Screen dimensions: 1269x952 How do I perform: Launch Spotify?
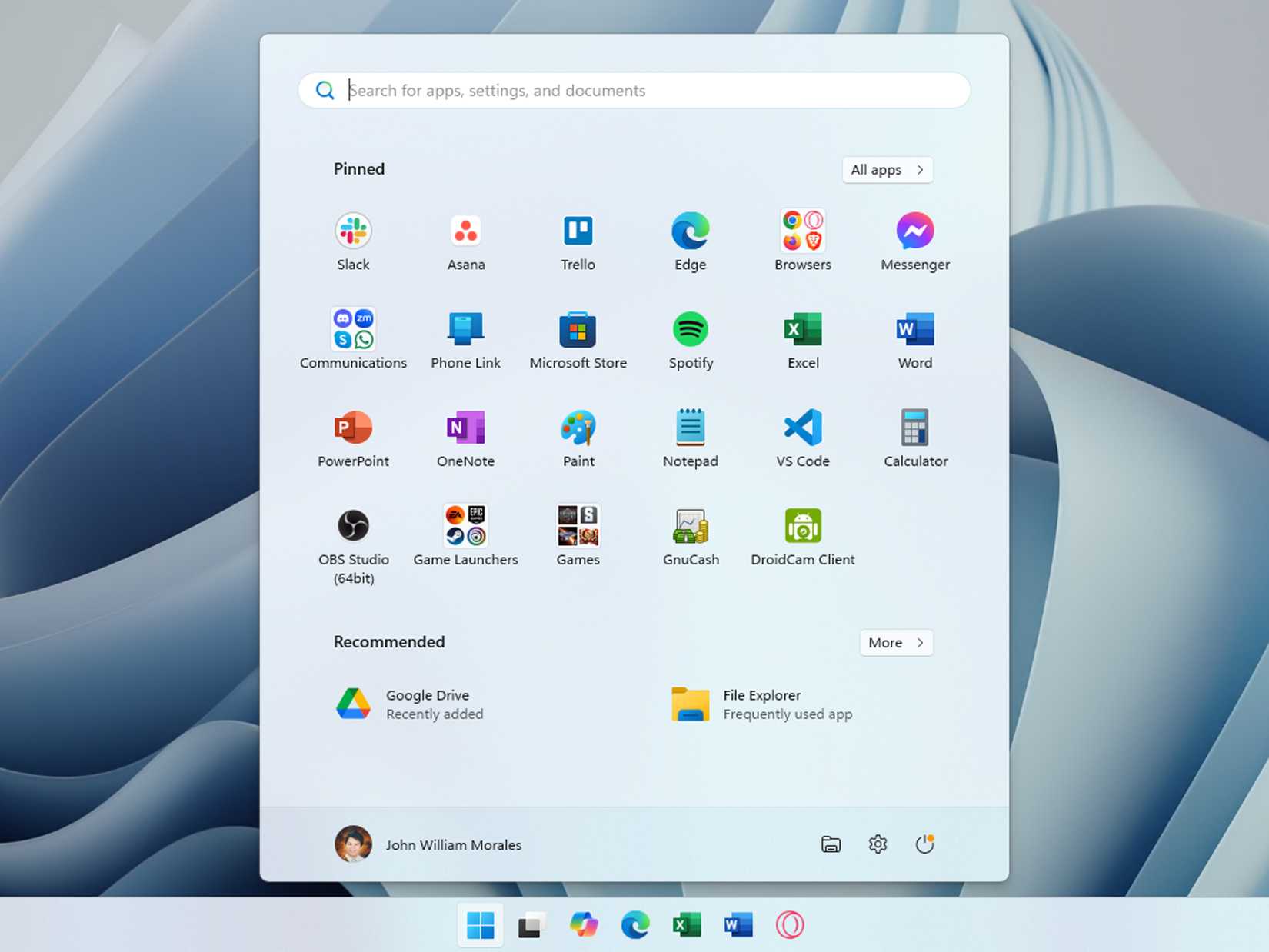click(x=690, y=340)
